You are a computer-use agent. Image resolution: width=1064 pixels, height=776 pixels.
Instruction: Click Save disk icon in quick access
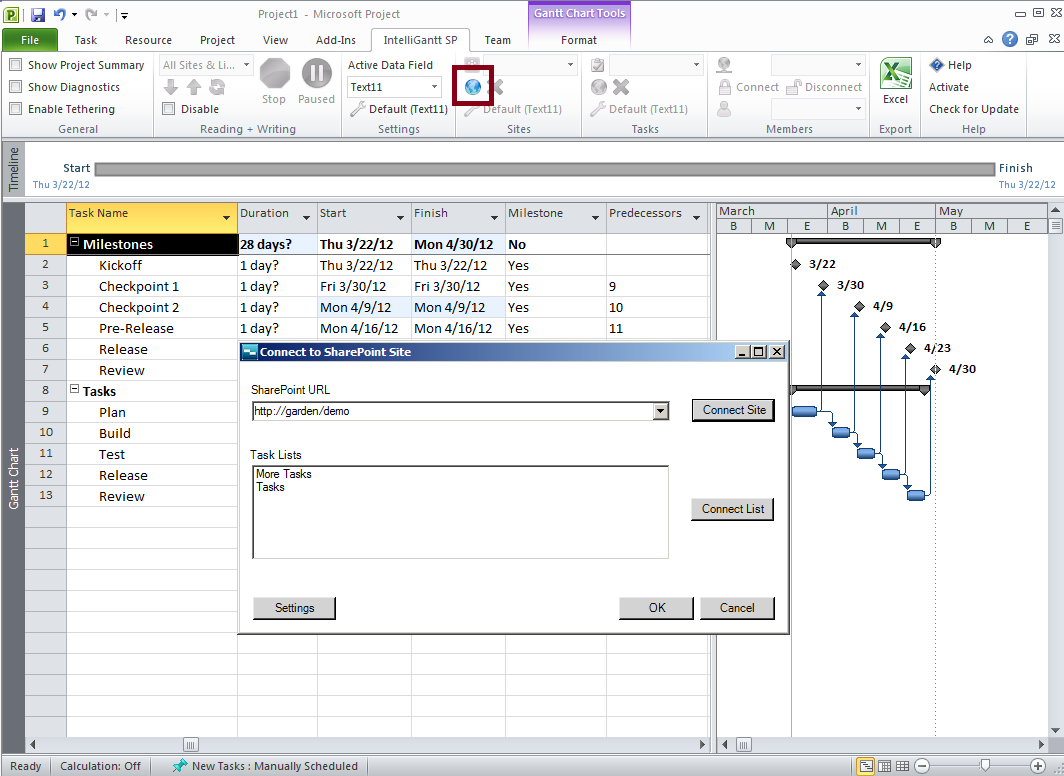point(38,14)
